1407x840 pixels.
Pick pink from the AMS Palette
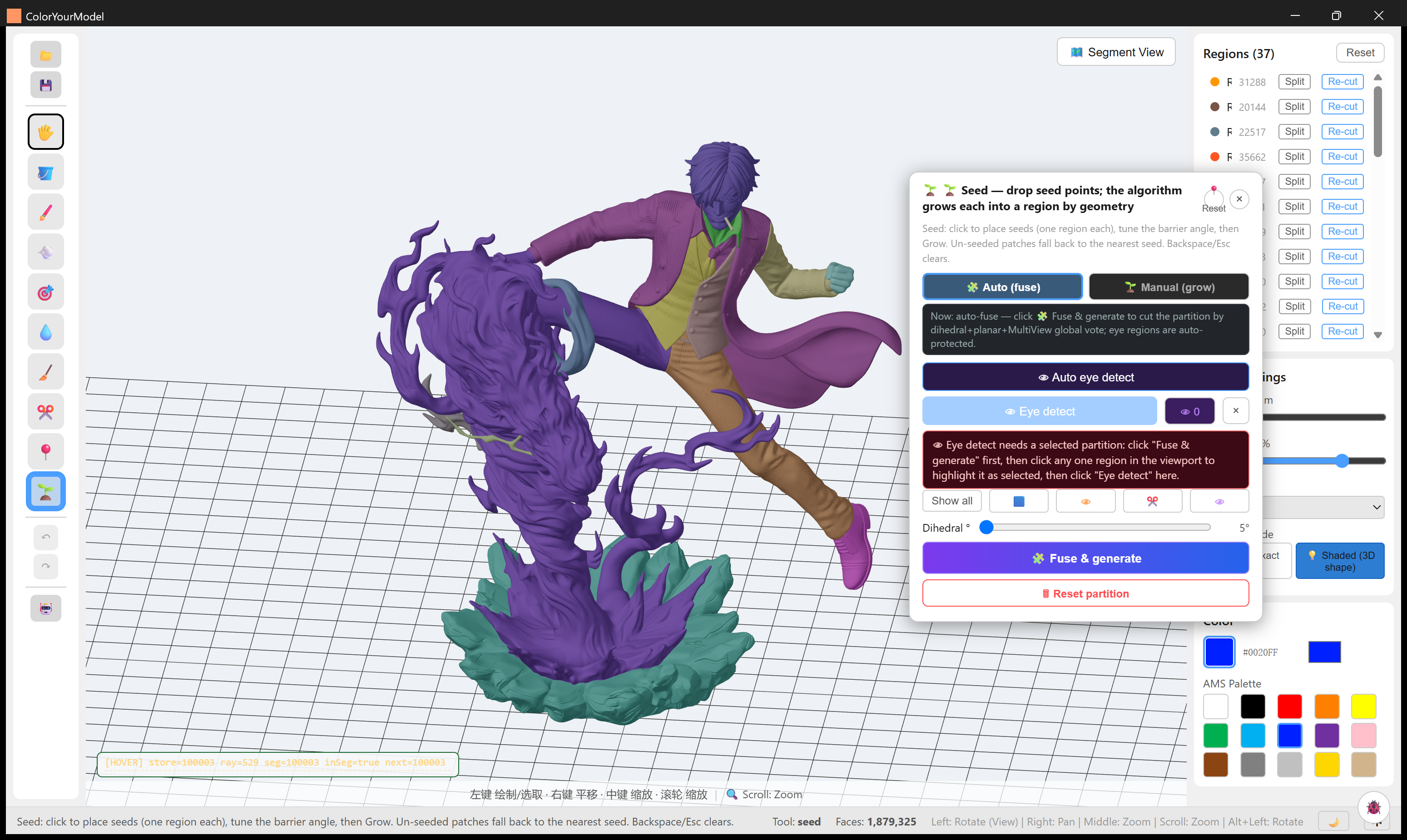(x=1363, y=735)
